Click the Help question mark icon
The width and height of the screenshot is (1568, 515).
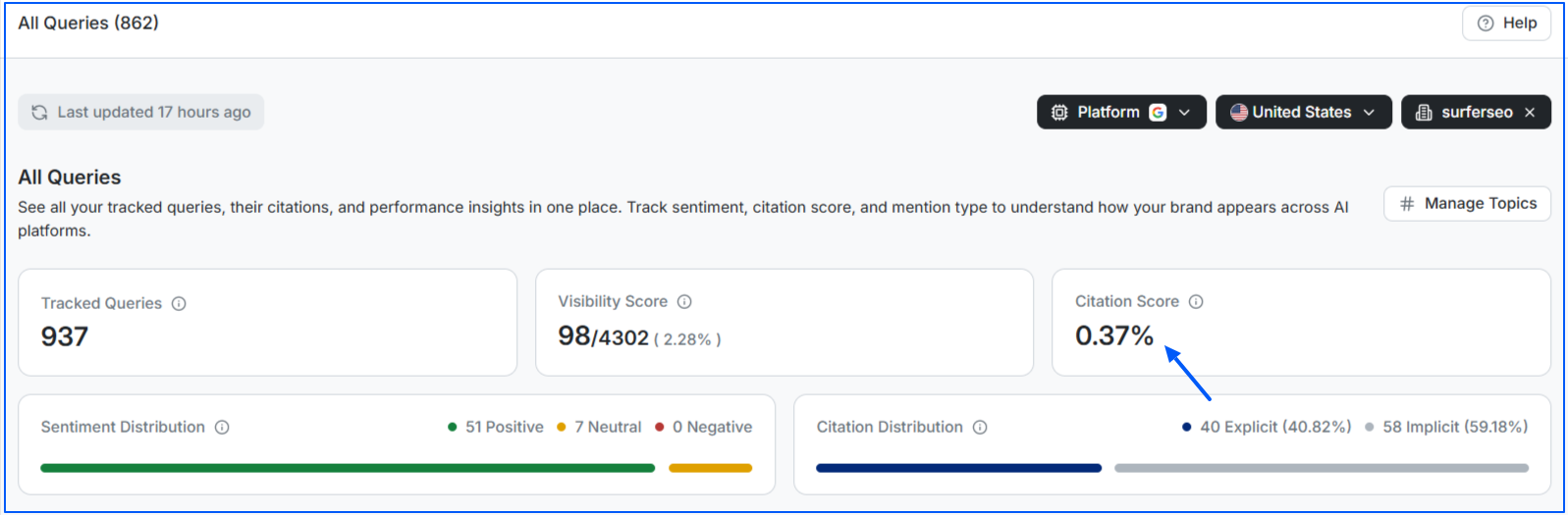tap(1486, 24)
